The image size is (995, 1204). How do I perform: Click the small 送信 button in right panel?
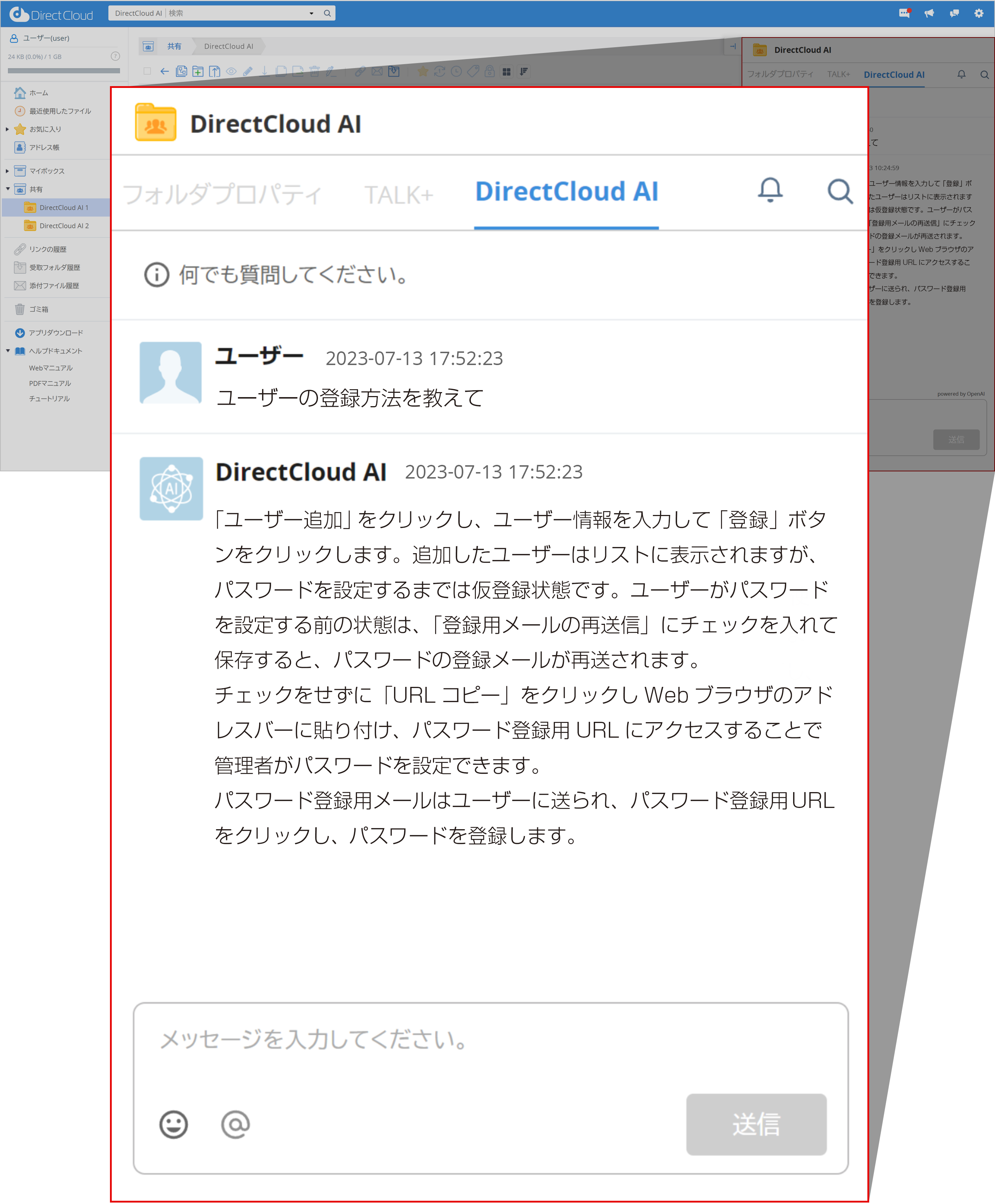(956, 439)
